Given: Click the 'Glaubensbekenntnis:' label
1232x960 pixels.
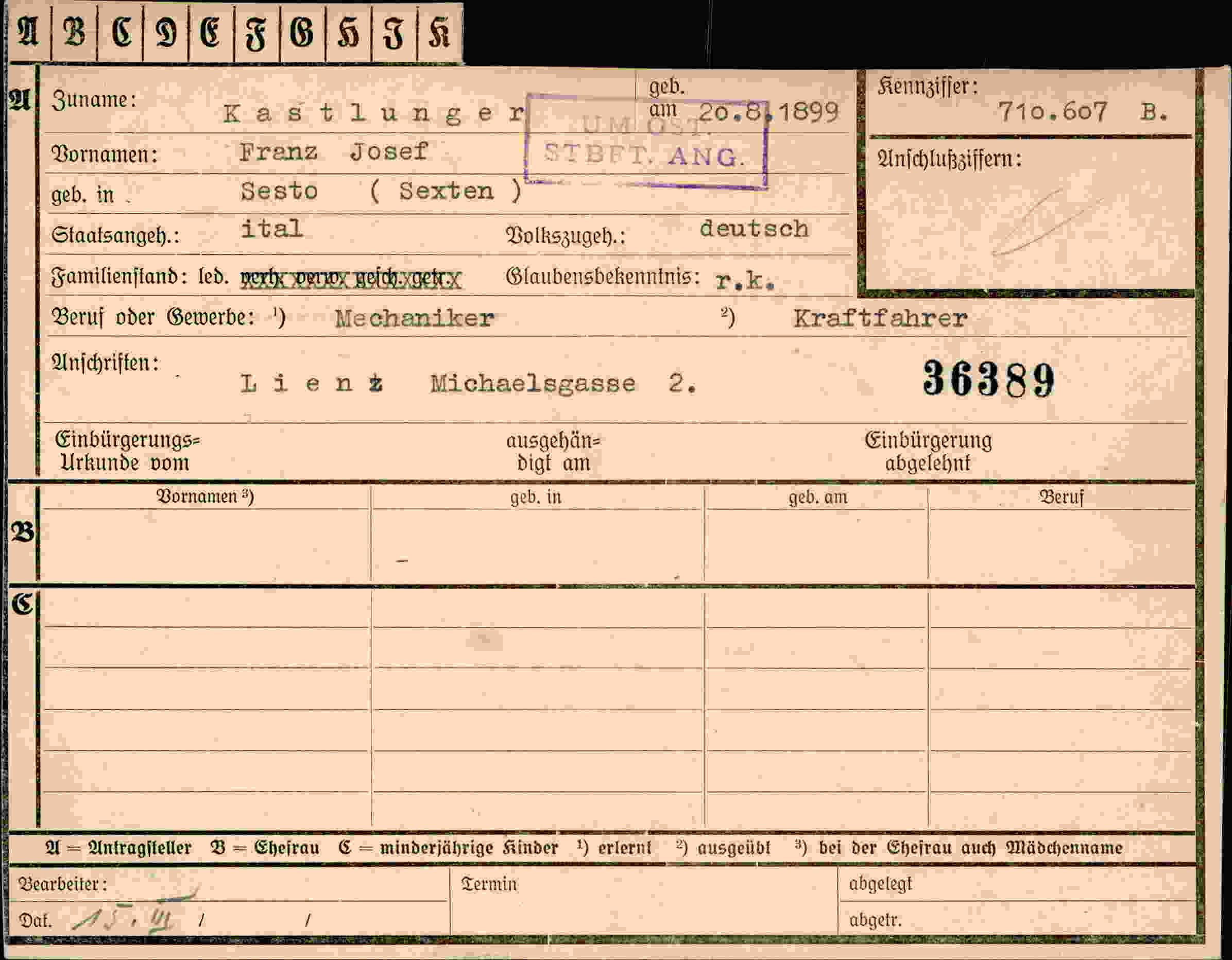Looking at the screenshot, I should 603,277.
